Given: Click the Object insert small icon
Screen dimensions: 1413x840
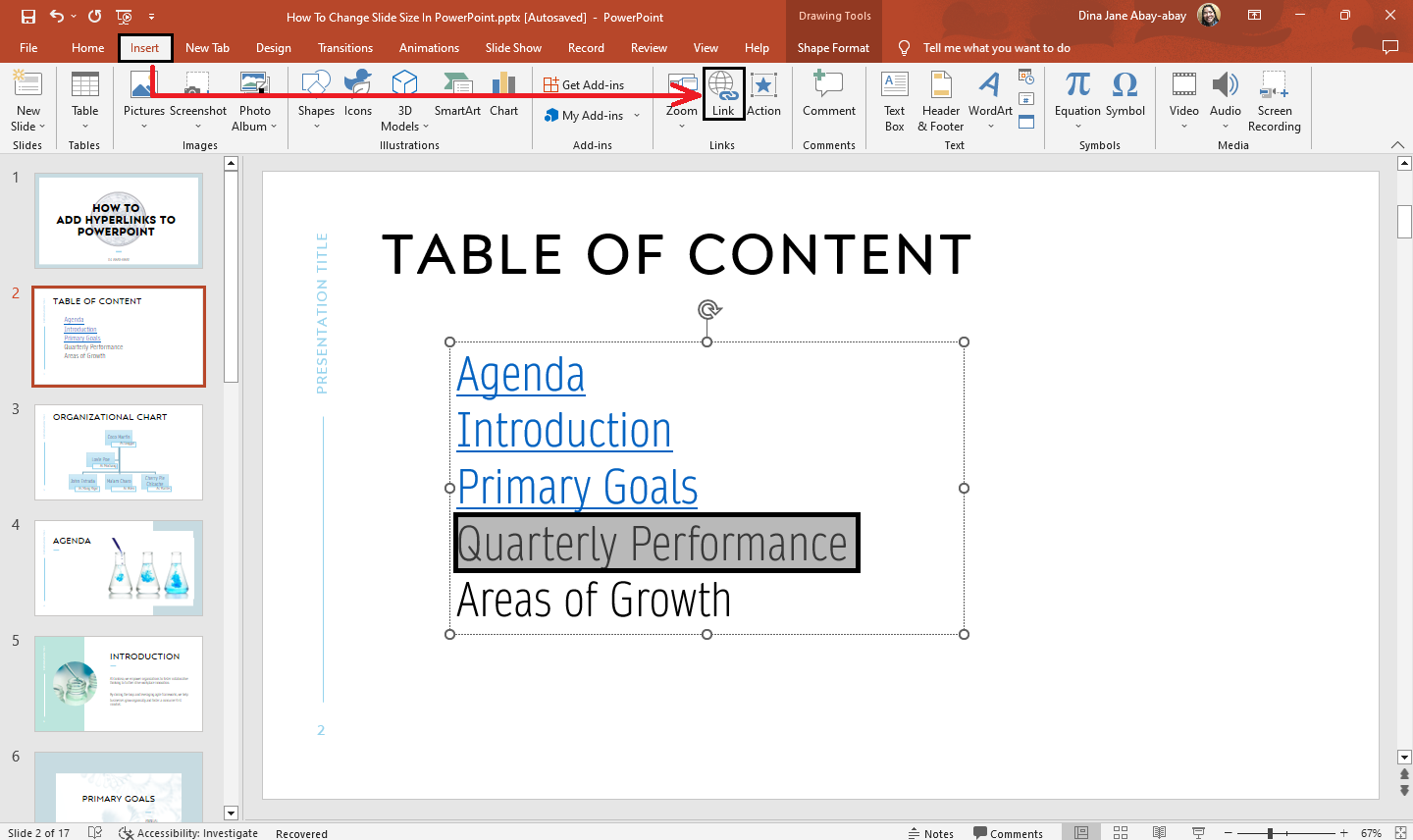Looking at the screenshot, I should [1026, 122].
